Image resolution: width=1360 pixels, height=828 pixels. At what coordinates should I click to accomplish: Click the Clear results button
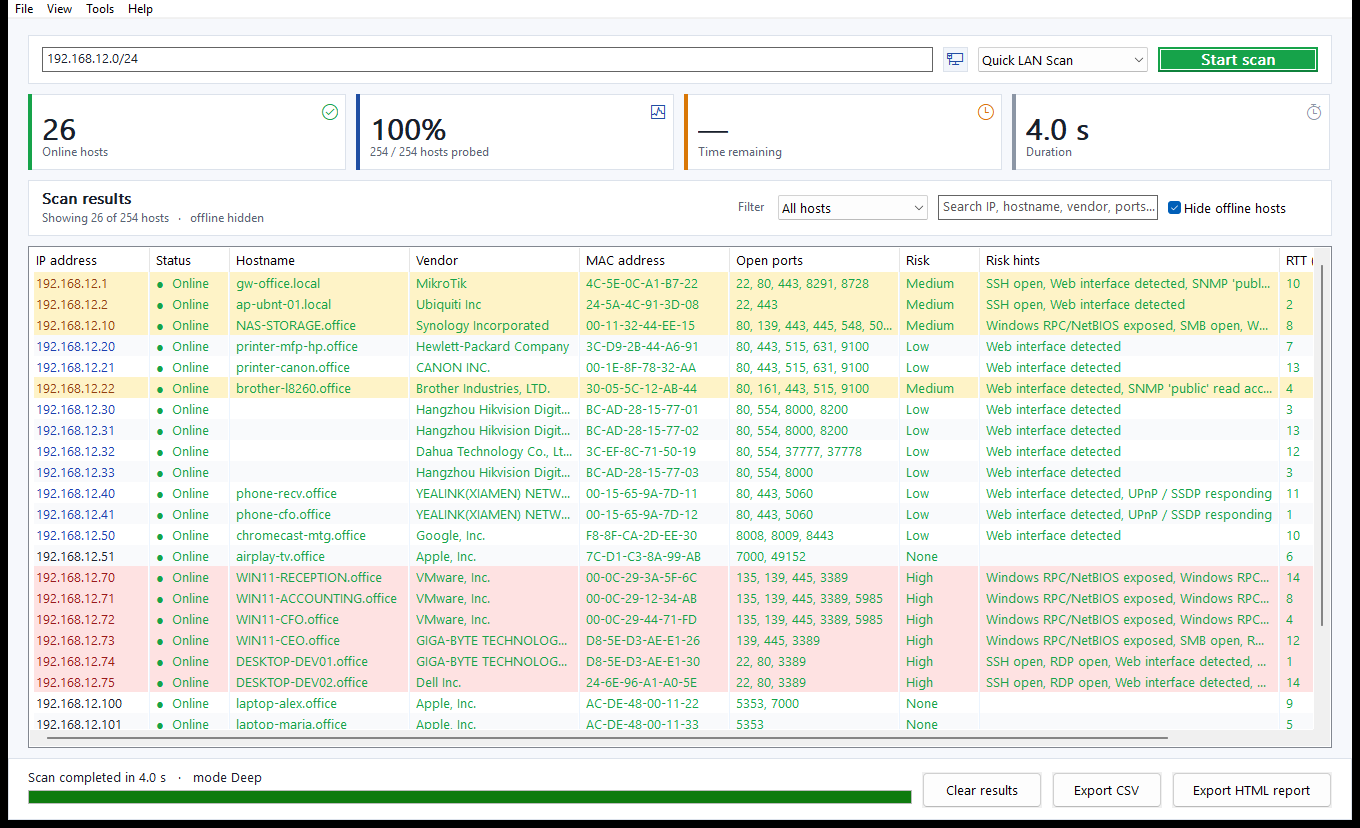pyautogui.click(x=982, y=790)
